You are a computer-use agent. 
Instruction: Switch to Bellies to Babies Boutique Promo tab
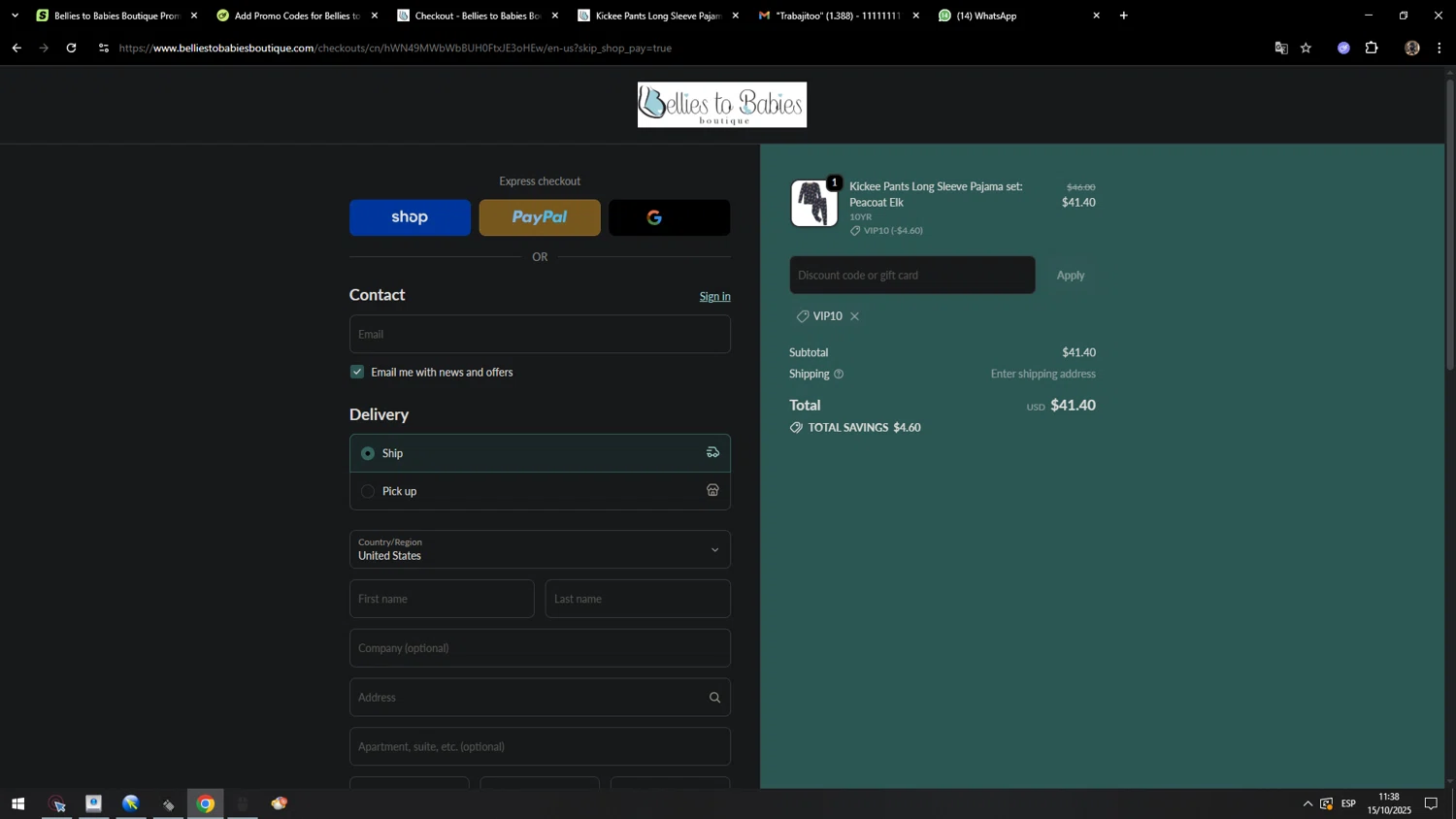[x=115, y=16]
